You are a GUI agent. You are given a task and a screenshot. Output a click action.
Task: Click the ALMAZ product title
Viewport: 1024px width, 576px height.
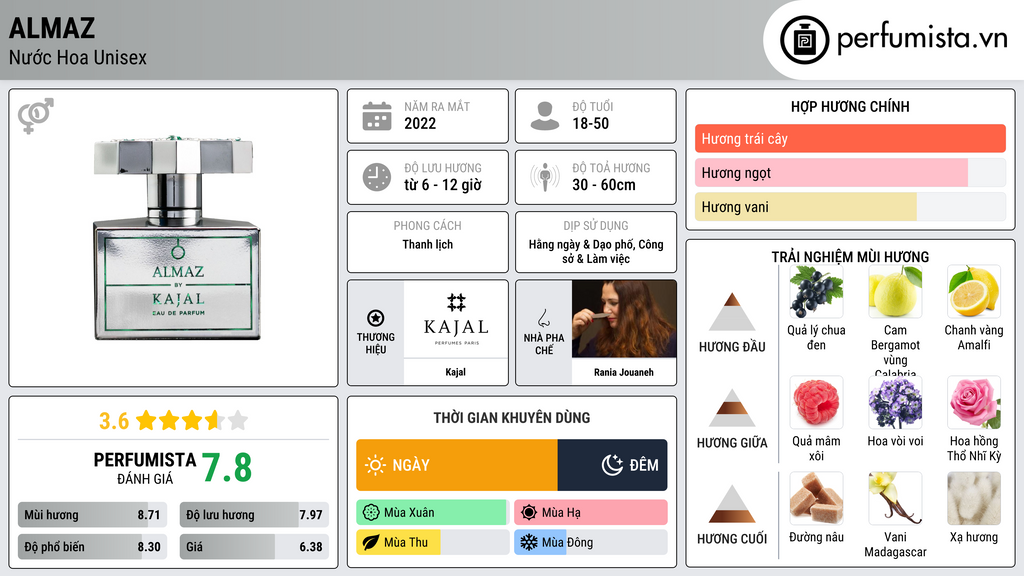tap(52, 28)
